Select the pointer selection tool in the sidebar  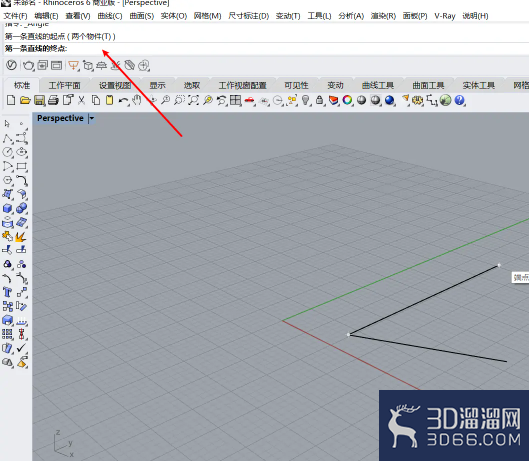tap(7, 124)
